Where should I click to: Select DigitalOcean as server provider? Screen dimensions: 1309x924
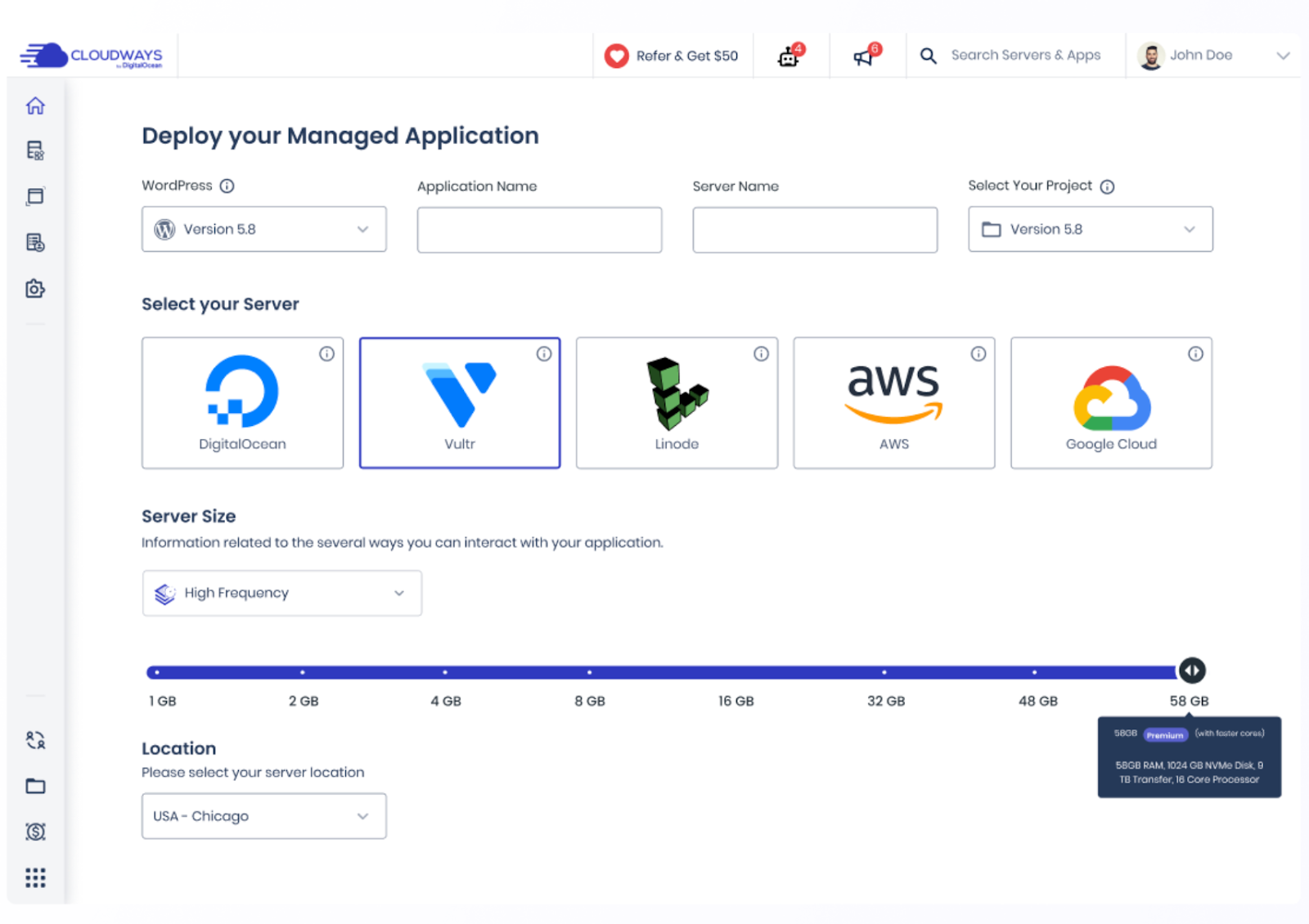[242, 403]
